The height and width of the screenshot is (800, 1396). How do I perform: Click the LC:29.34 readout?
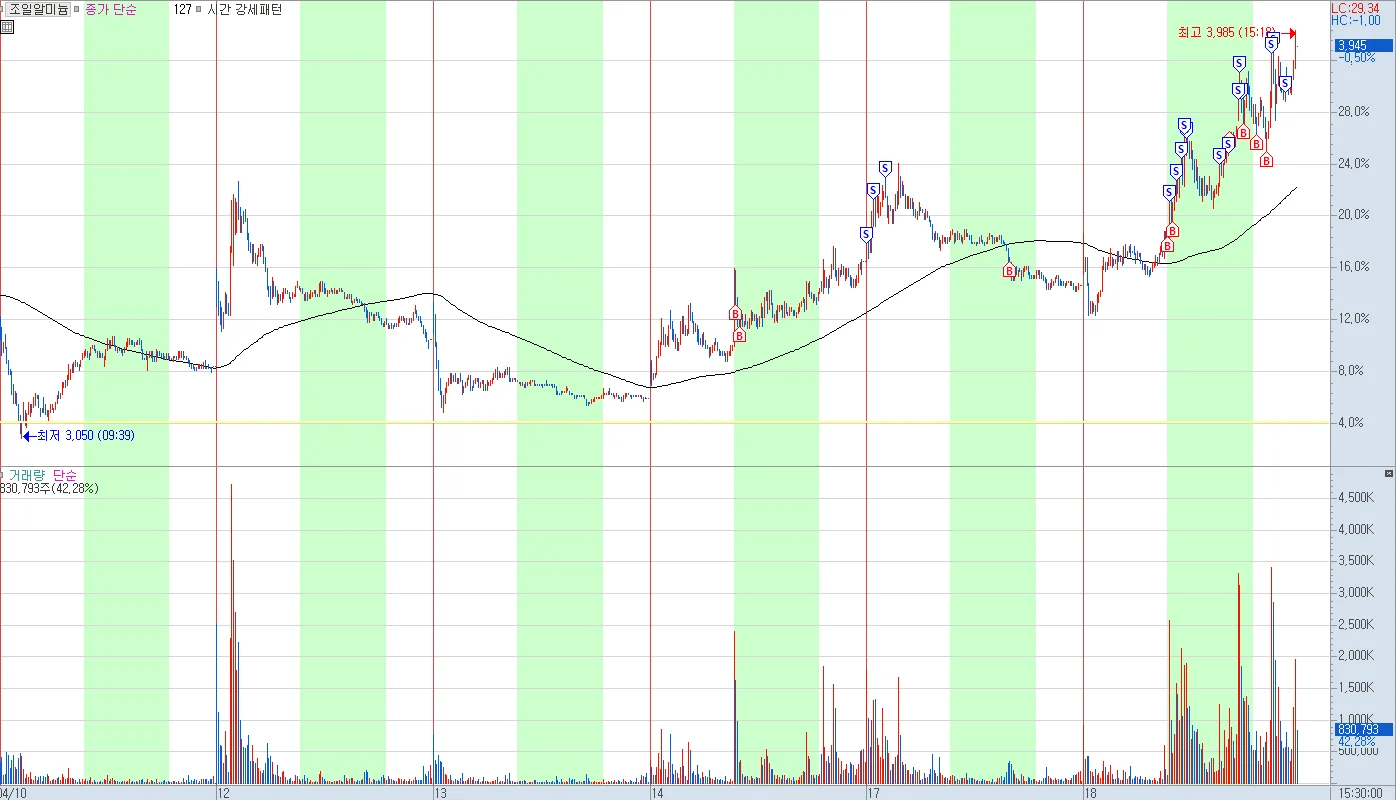tap(1355, 8)
